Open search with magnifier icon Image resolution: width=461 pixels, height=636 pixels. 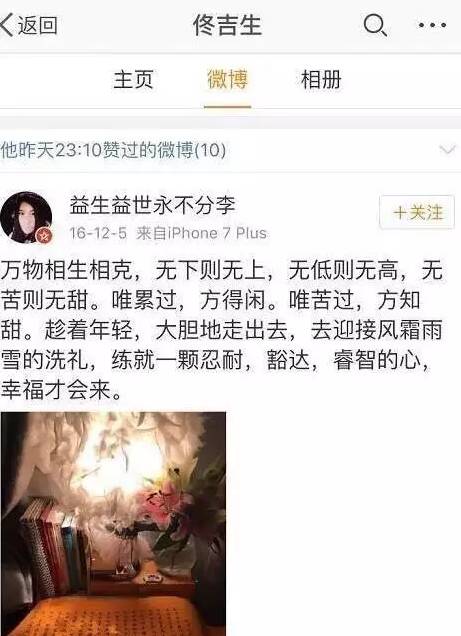375,25
